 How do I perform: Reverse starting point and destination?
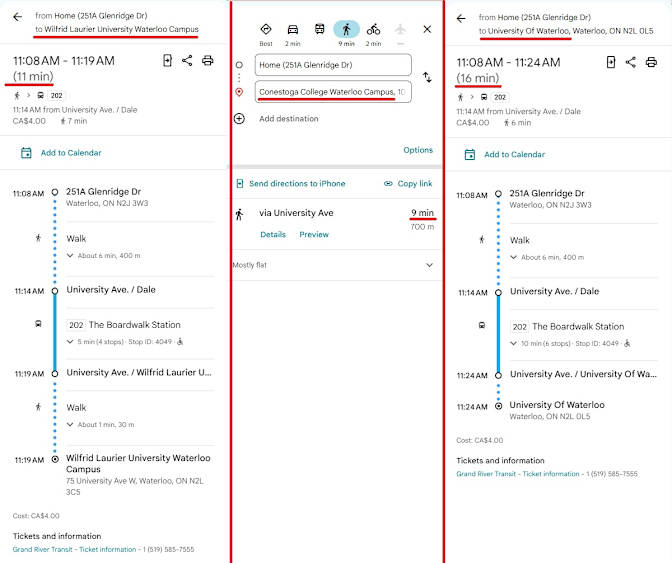(427, 78)
